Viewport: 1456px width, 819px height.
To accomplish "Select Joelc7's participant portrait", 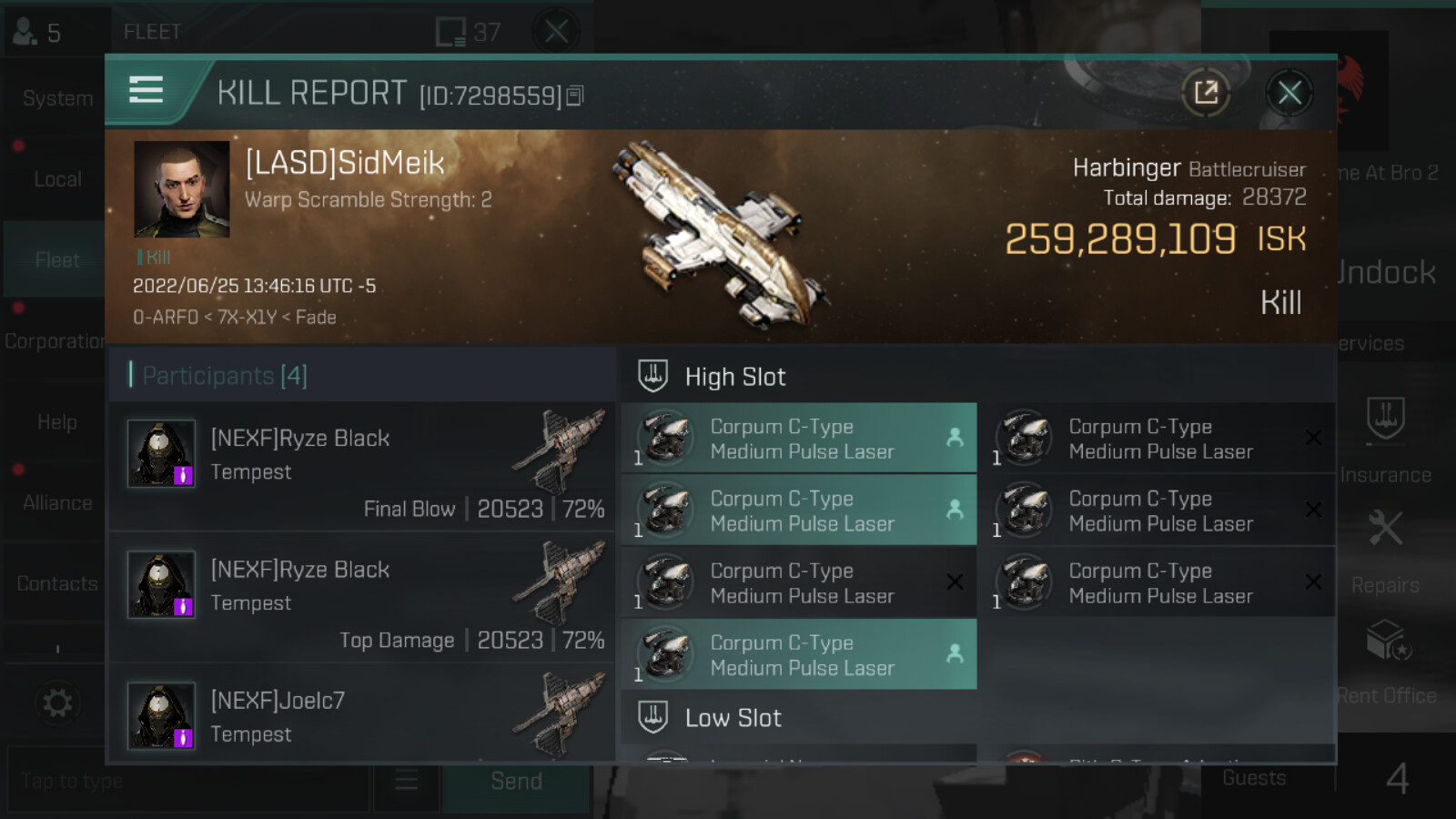I will 161,715.
